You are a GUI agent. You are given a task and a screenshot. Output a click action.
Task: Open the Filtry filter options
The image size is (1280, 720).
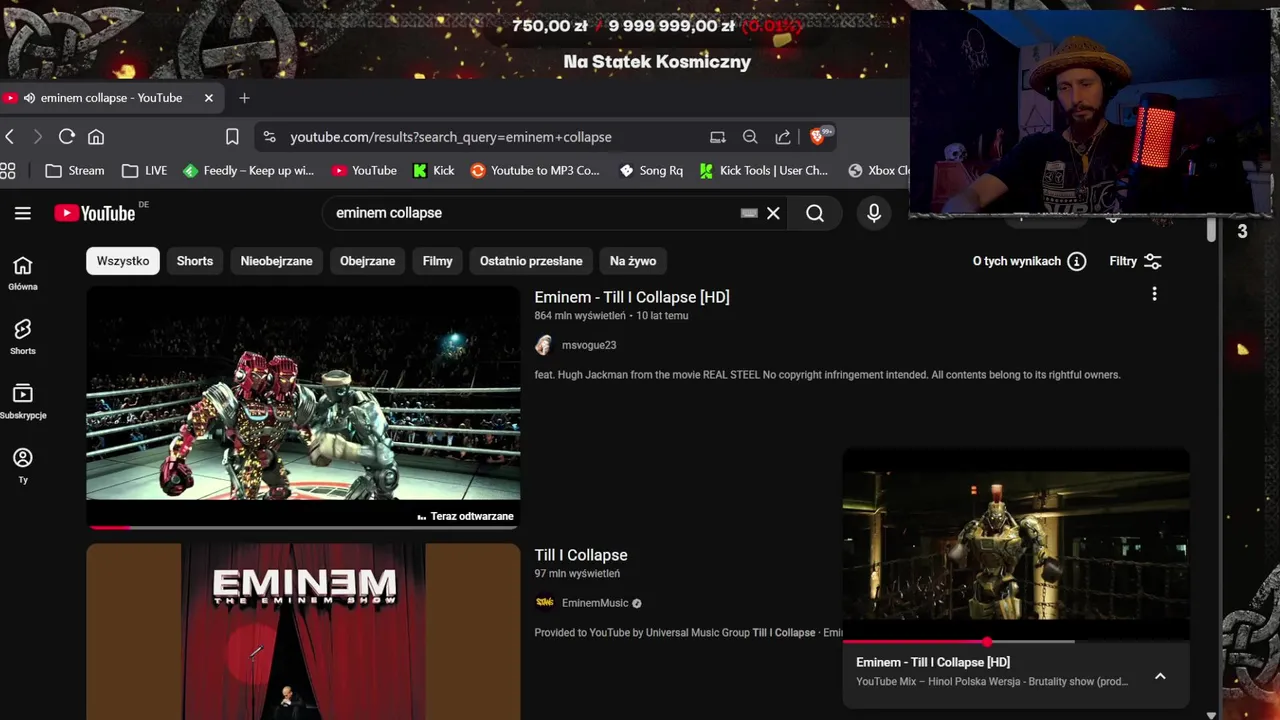coord(1135,261)
